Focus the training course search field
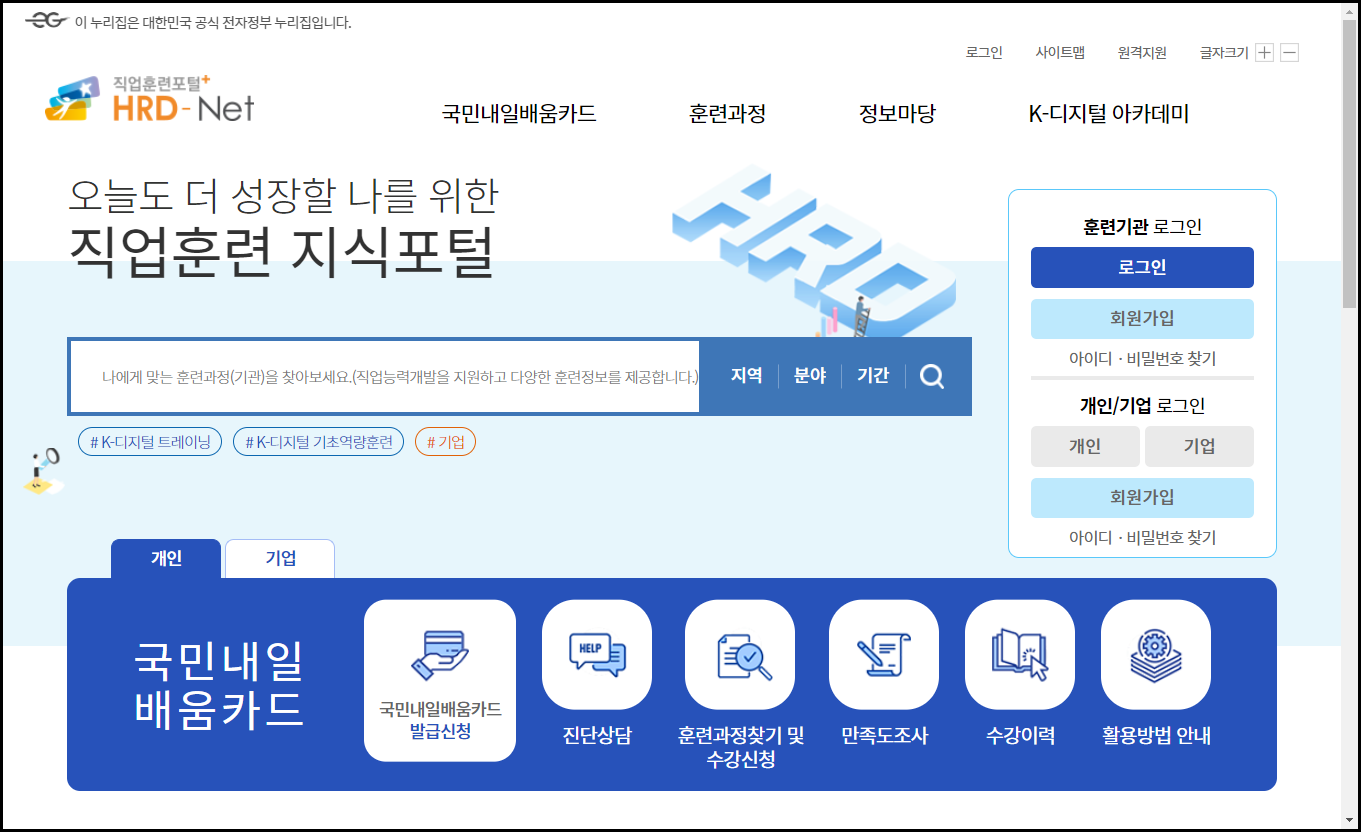 (385, 377)
